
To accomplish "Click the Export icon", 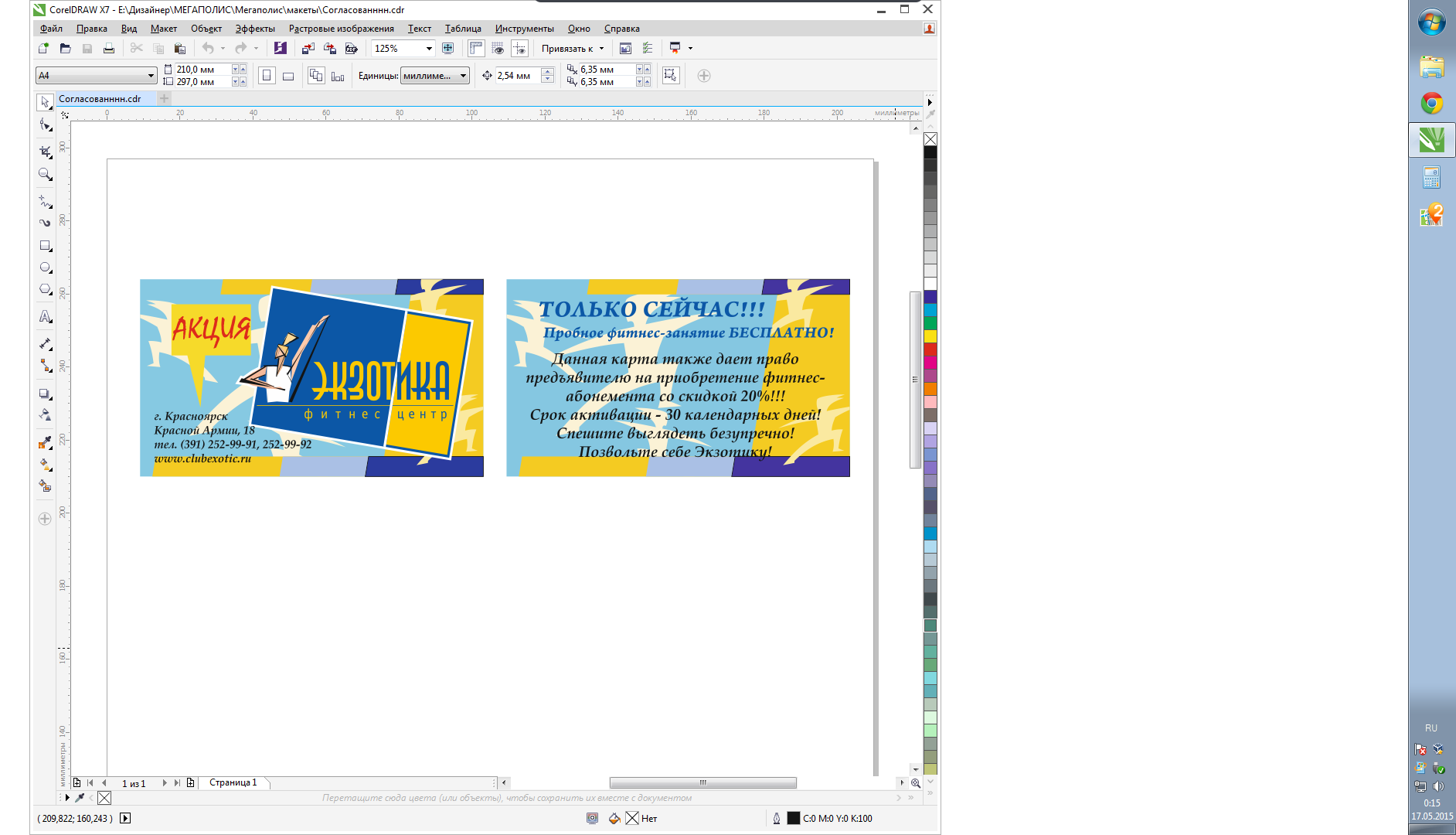I will point(330,48).
